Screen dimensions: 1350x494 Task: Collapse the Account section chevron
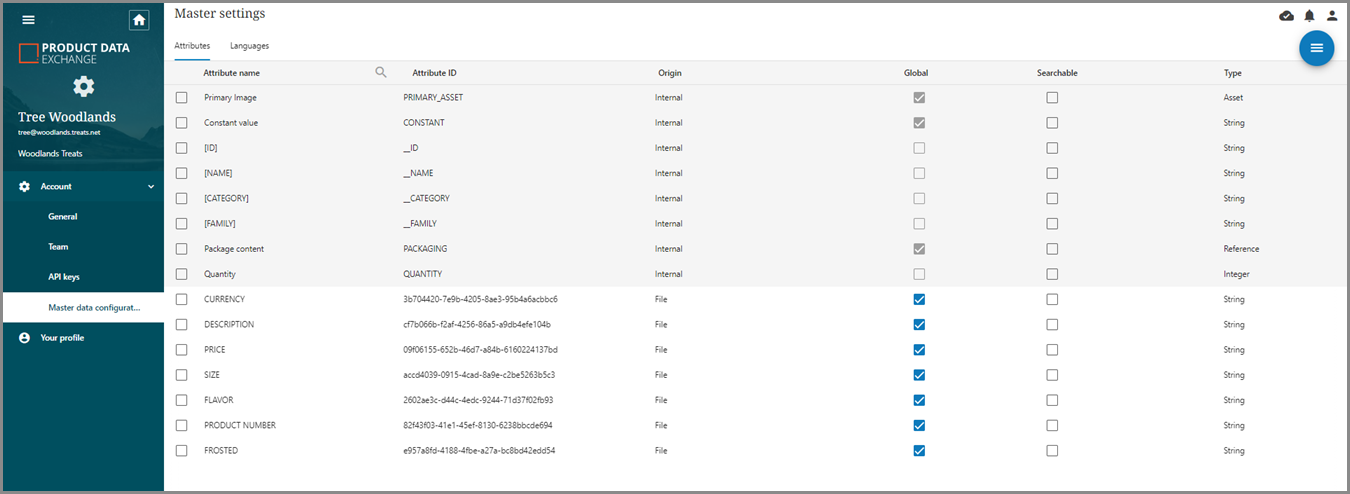tap(151, 187)
